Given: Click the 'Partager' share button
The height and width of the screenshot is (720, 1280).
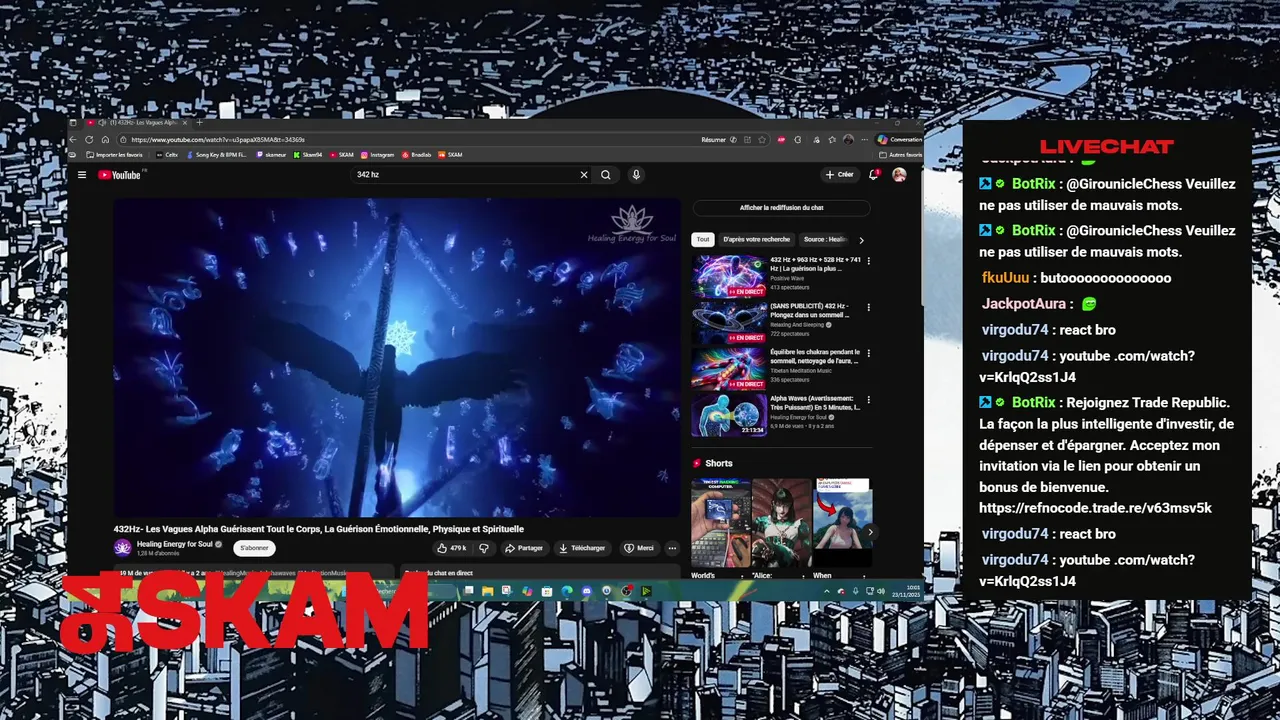Looking at the screenshot, I should point(524,548).
